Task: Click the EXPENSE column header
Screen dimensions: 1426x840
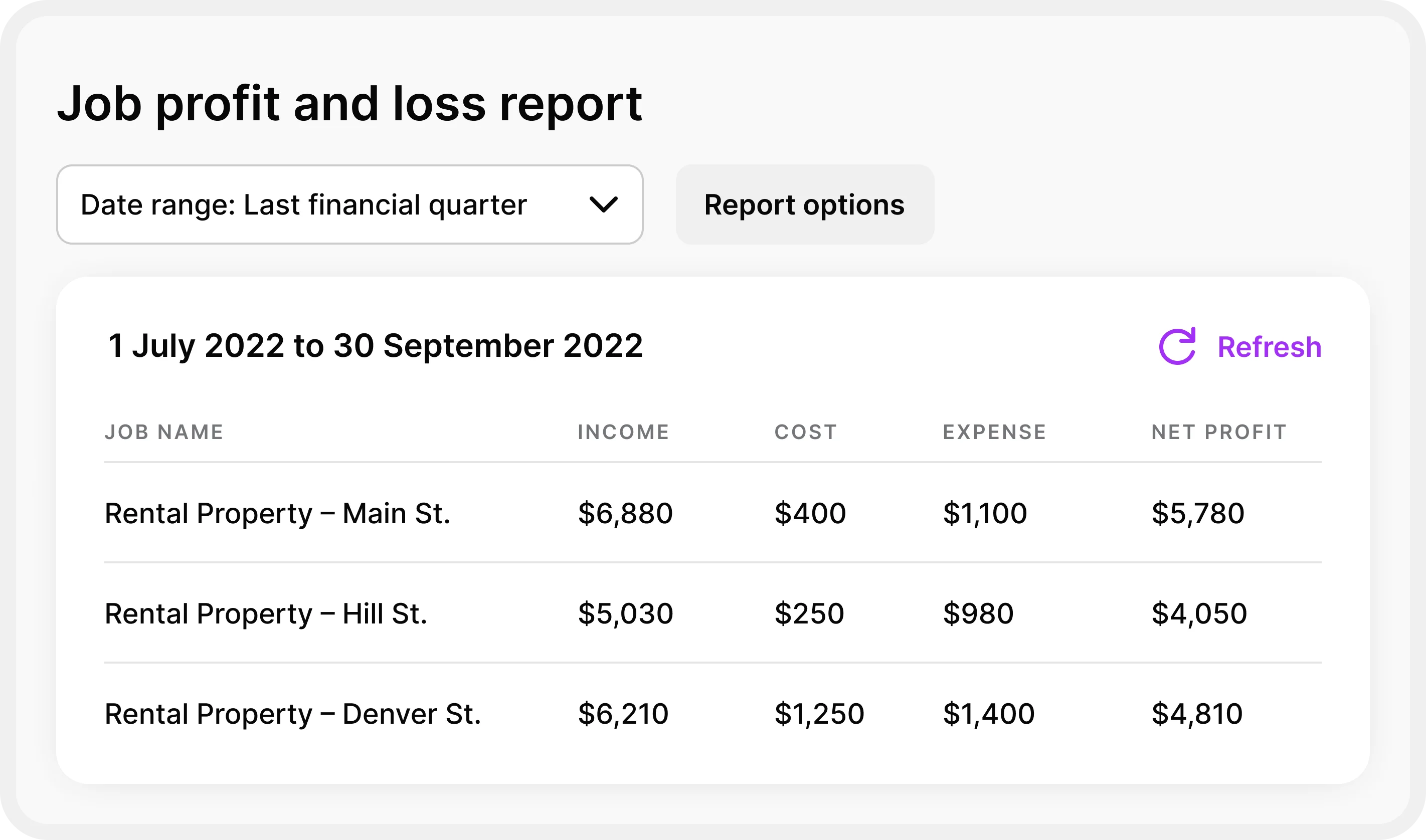Action: click(994, 432)
